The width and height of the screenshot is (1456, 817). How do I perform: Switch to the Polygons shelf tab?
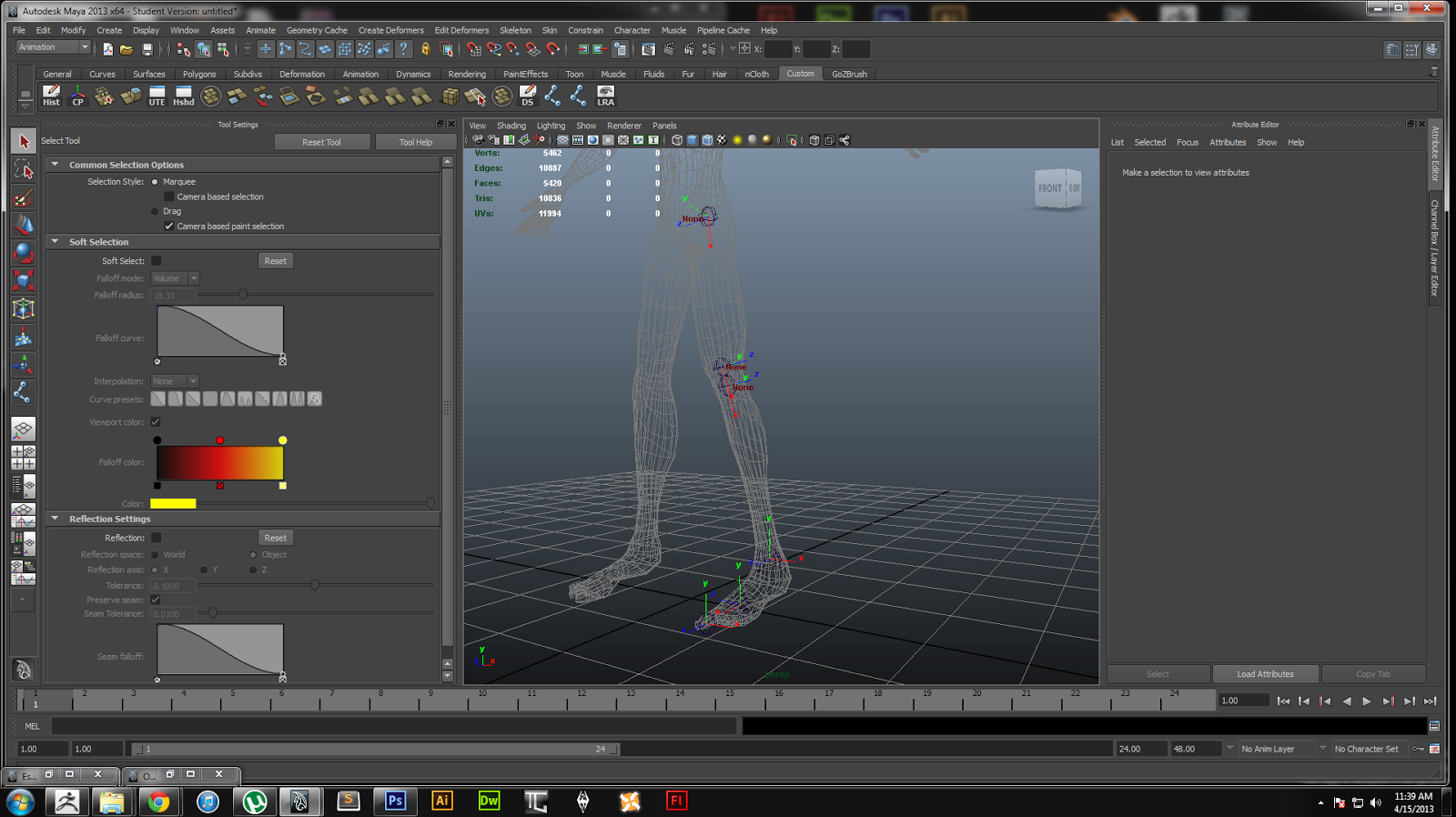[198, 75]
